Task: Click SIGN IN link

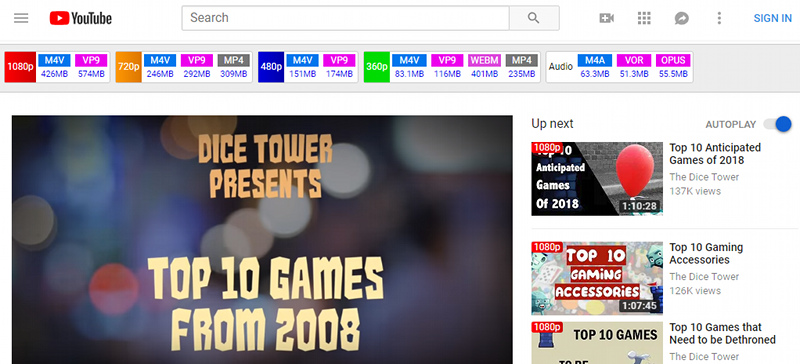Action: click(x=772, y=18)
